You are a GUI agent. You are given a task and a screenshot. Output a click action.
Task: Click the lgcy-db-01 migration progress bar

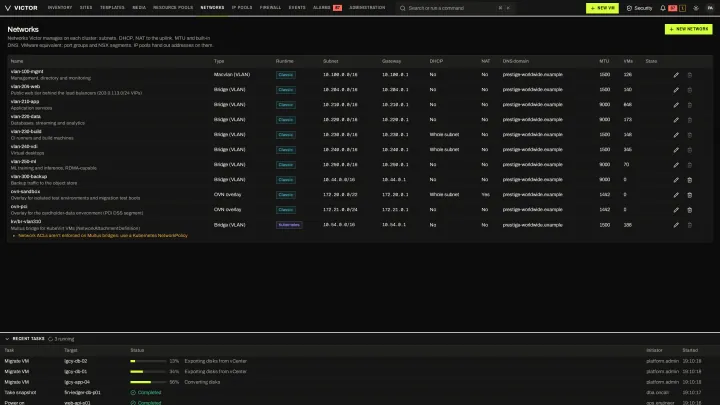coord(148,371)
